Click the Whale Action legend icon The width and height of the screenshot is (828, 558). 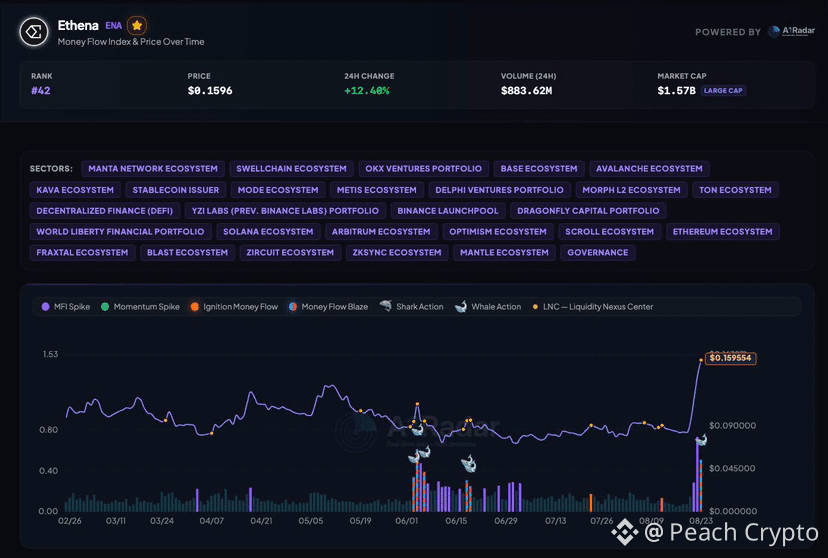(x=461, y=307)
